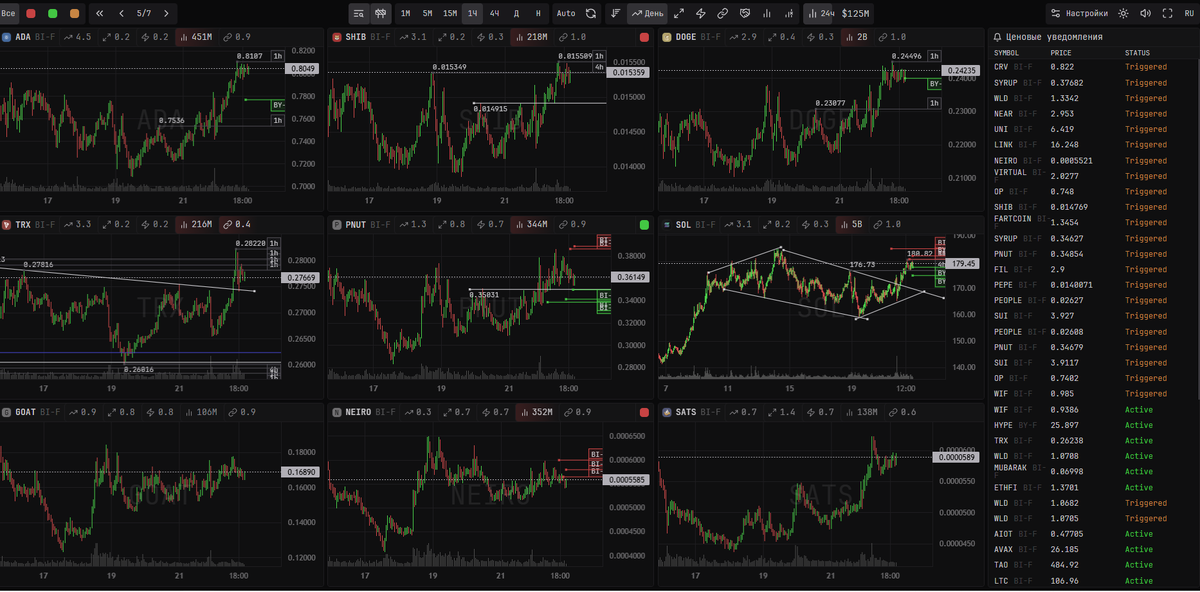Refresh charts with the reload icon

point(591,14)
